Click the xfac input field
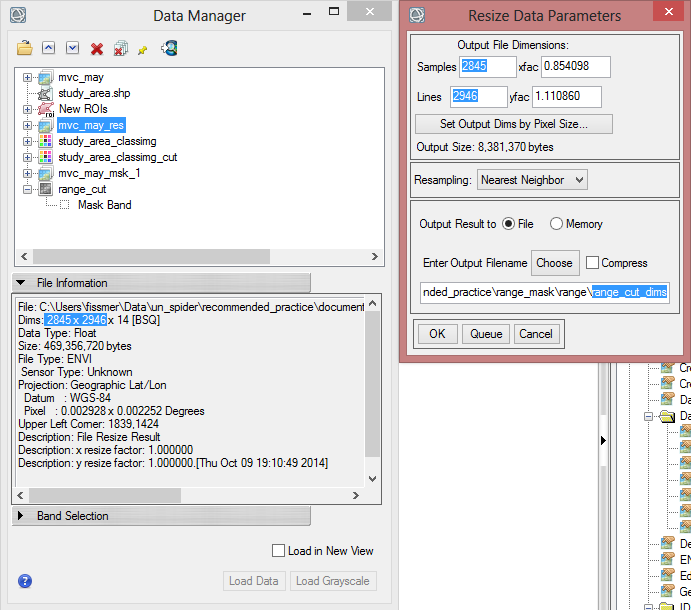This screenshot has height=610, width=691. (x=574, y=67)
